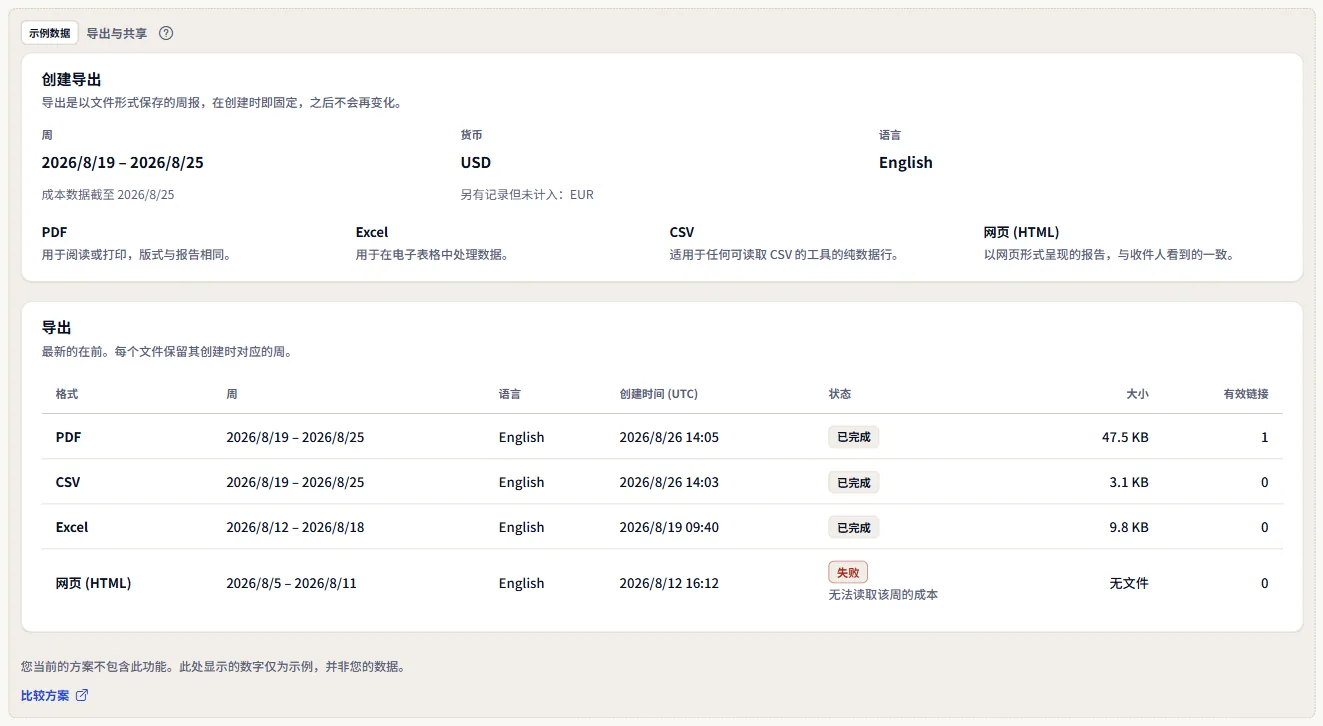
Task: Open the 比较方案 link
Action: [x=55, y=696]
